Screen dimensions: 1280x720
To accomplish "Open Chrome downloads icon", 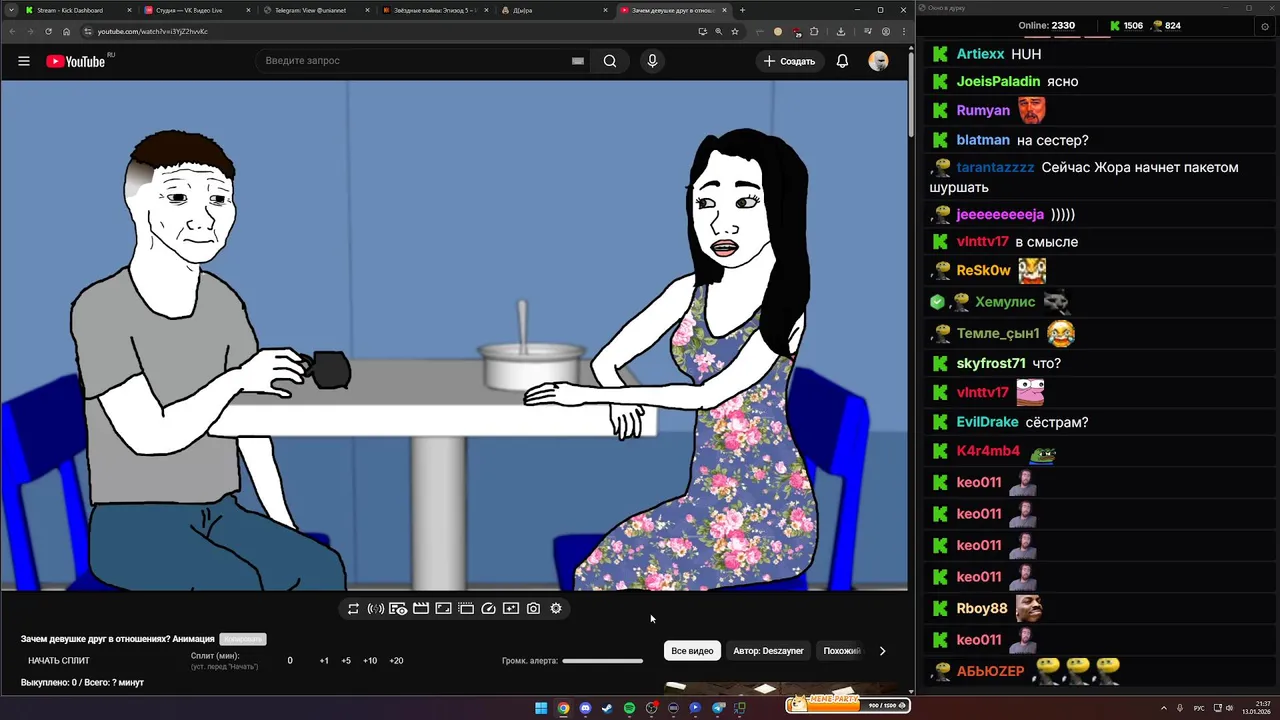I will (x=841, y=31).
